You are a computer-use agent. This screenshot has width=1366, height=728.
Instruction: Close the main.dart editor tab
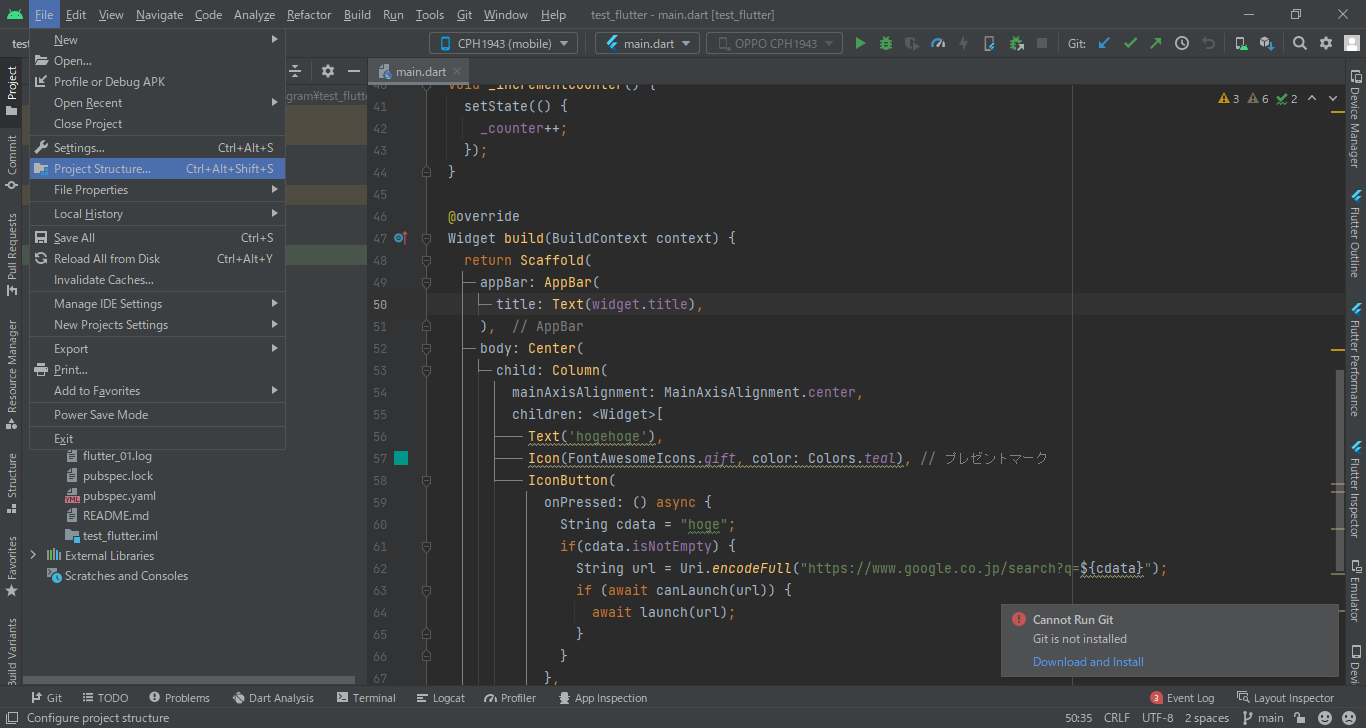pyautogui.click(x=457, y=71)
